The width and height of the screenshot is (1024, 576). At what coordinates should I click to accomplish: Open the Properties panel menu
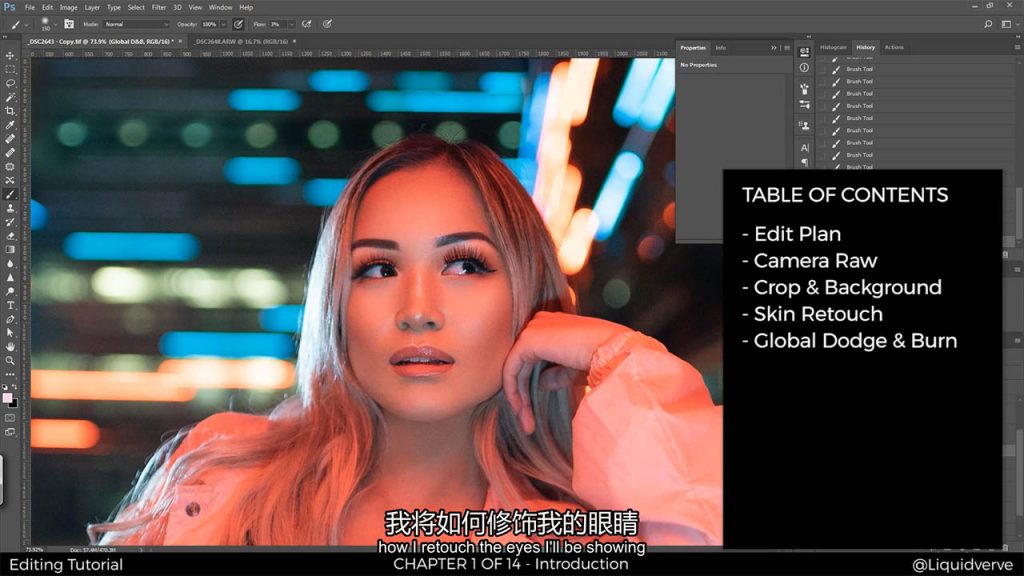point(787,48)
